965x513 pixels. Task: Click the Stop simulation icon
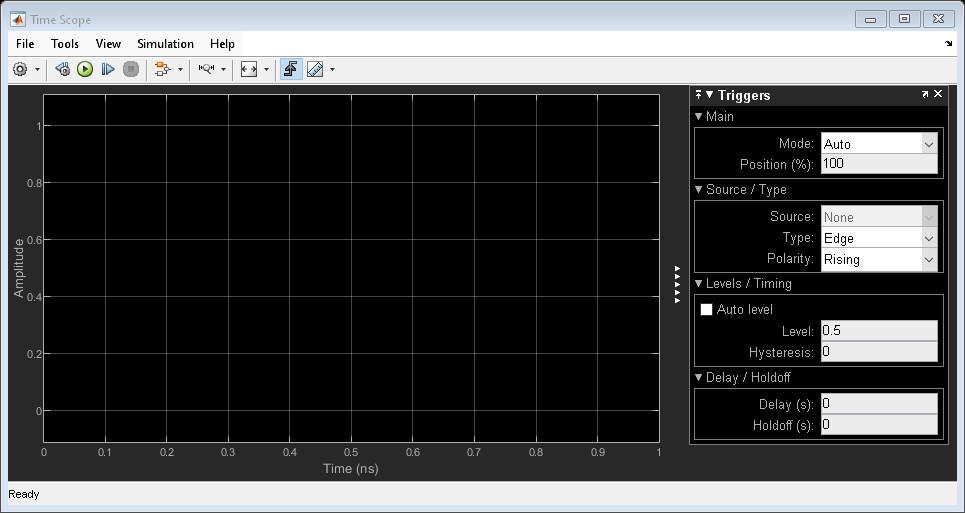tap(130, 69)
